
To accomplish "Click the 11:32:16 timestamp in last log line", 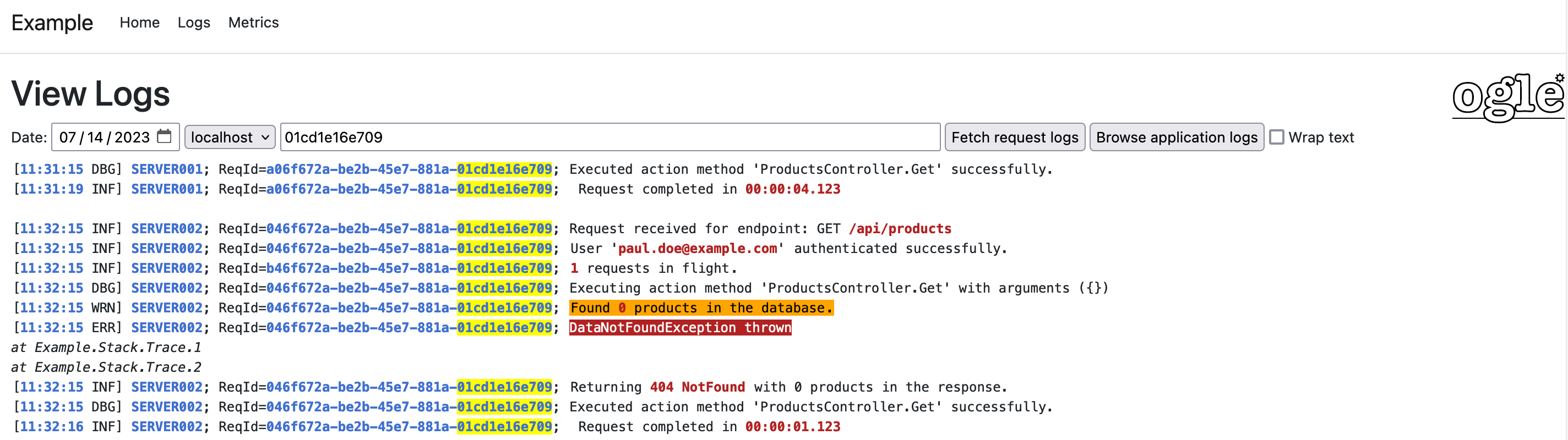I will click(x=52, y=427).
